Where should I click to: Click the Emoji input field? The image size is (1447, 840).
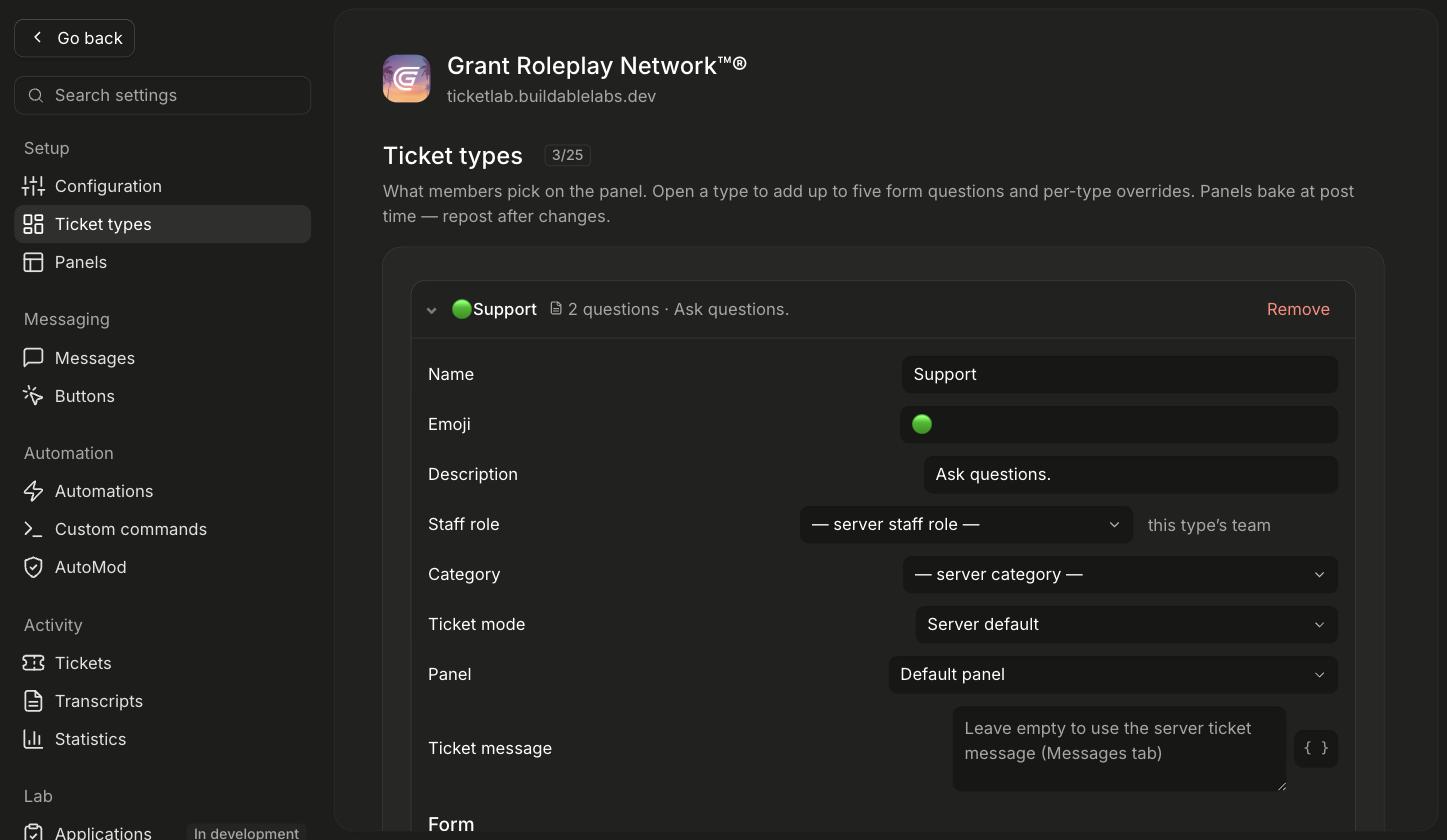[1120, 424]
